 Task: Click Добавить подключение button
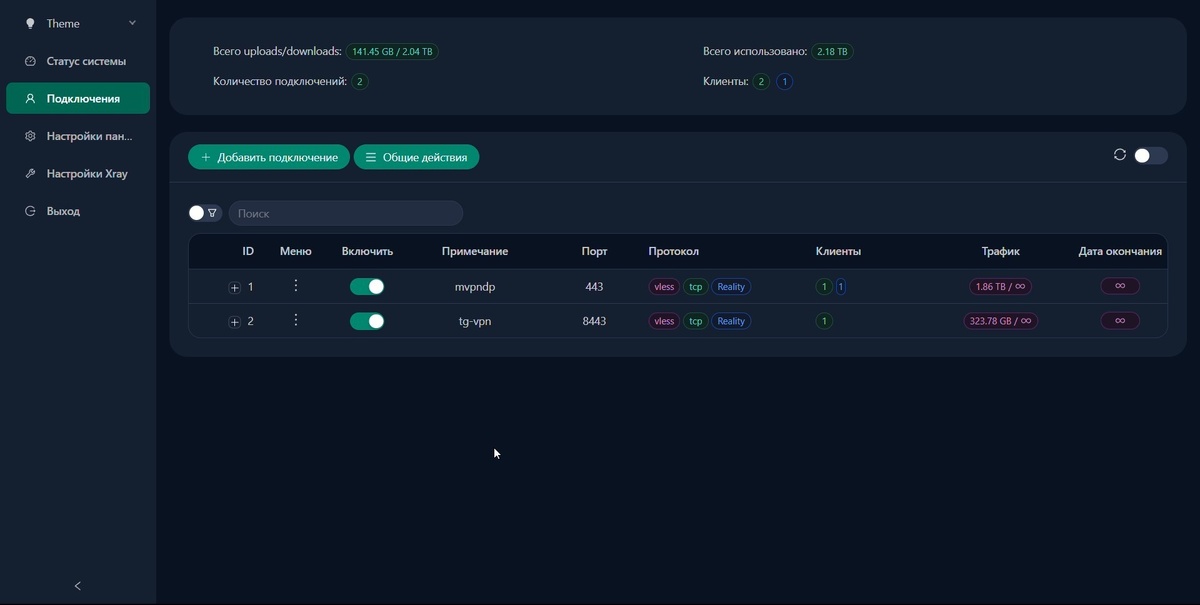tap(269, 157)
